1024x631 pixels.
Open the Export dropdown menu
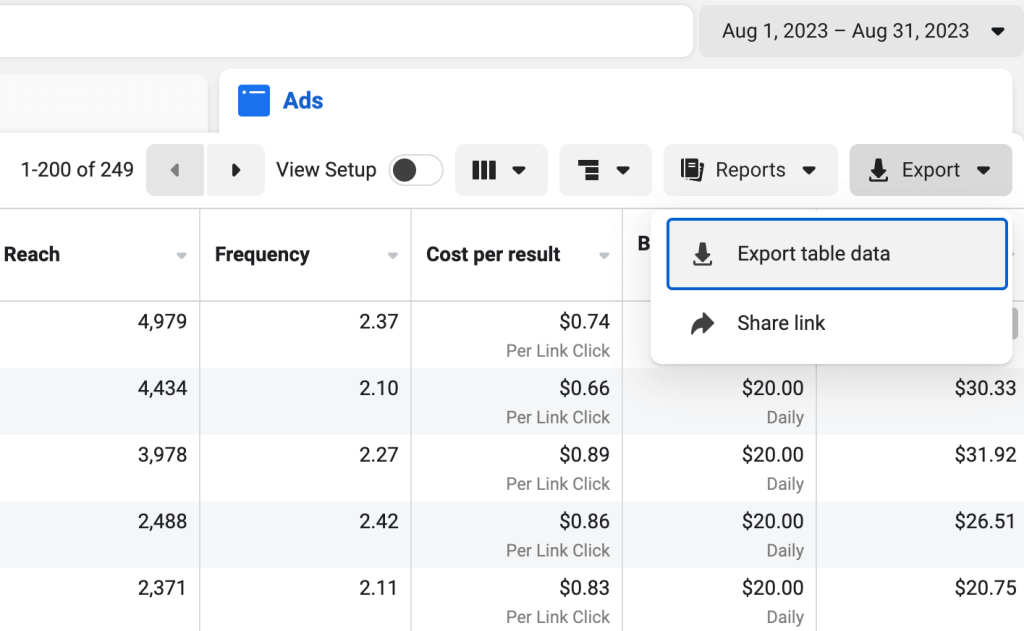tap(930, 170)
